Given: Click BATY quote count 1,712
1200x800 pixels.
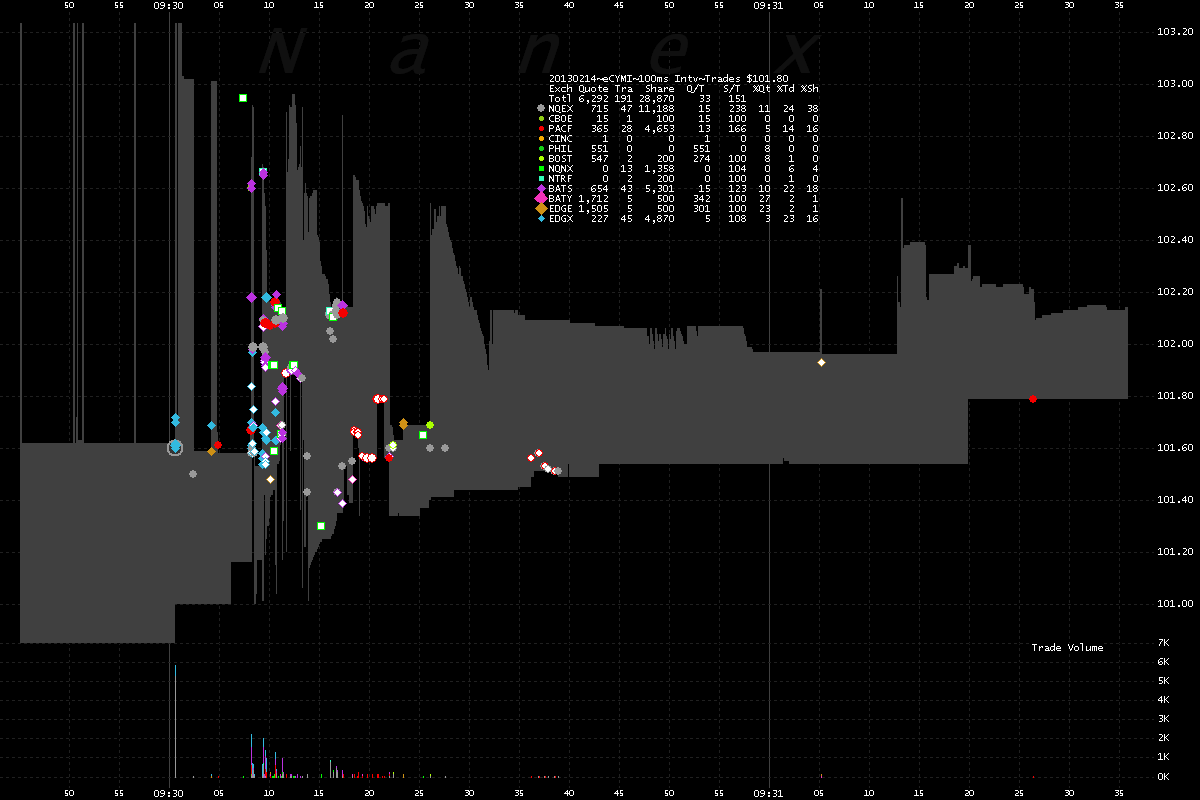Looking at the screenshot, I should point(593,198).
